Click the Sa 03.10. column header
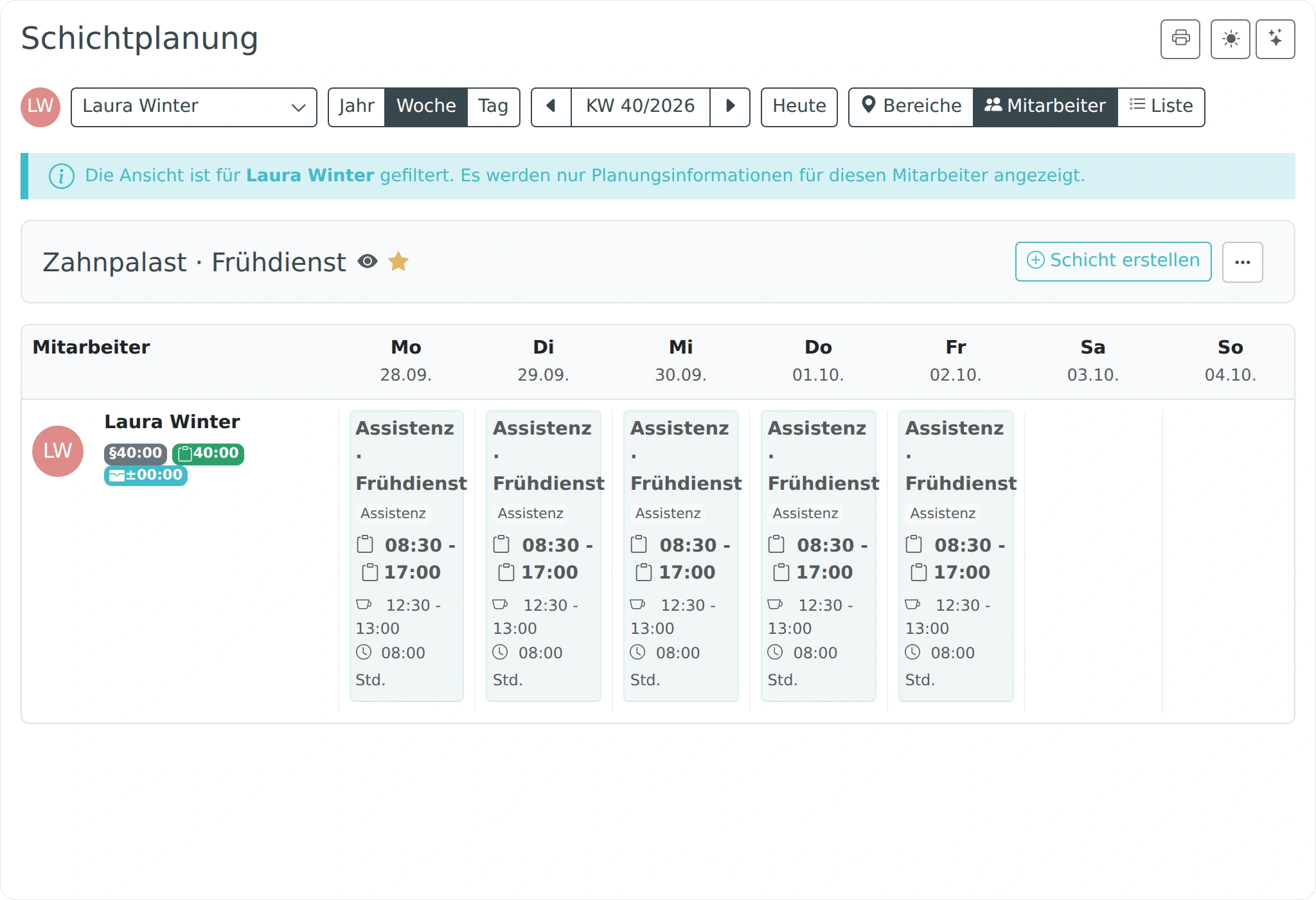 [1093, 361]
